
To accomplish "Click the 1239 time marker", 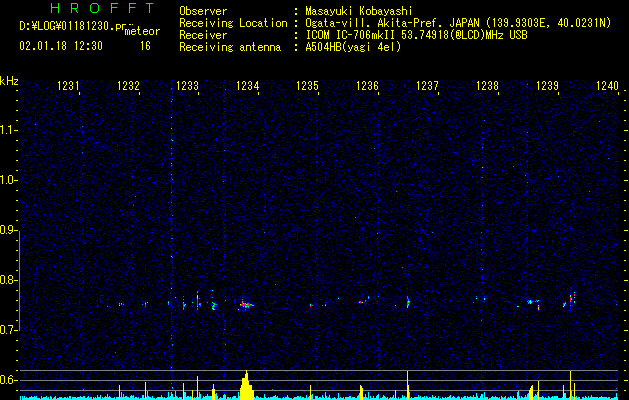I will (x=547, y=86).
